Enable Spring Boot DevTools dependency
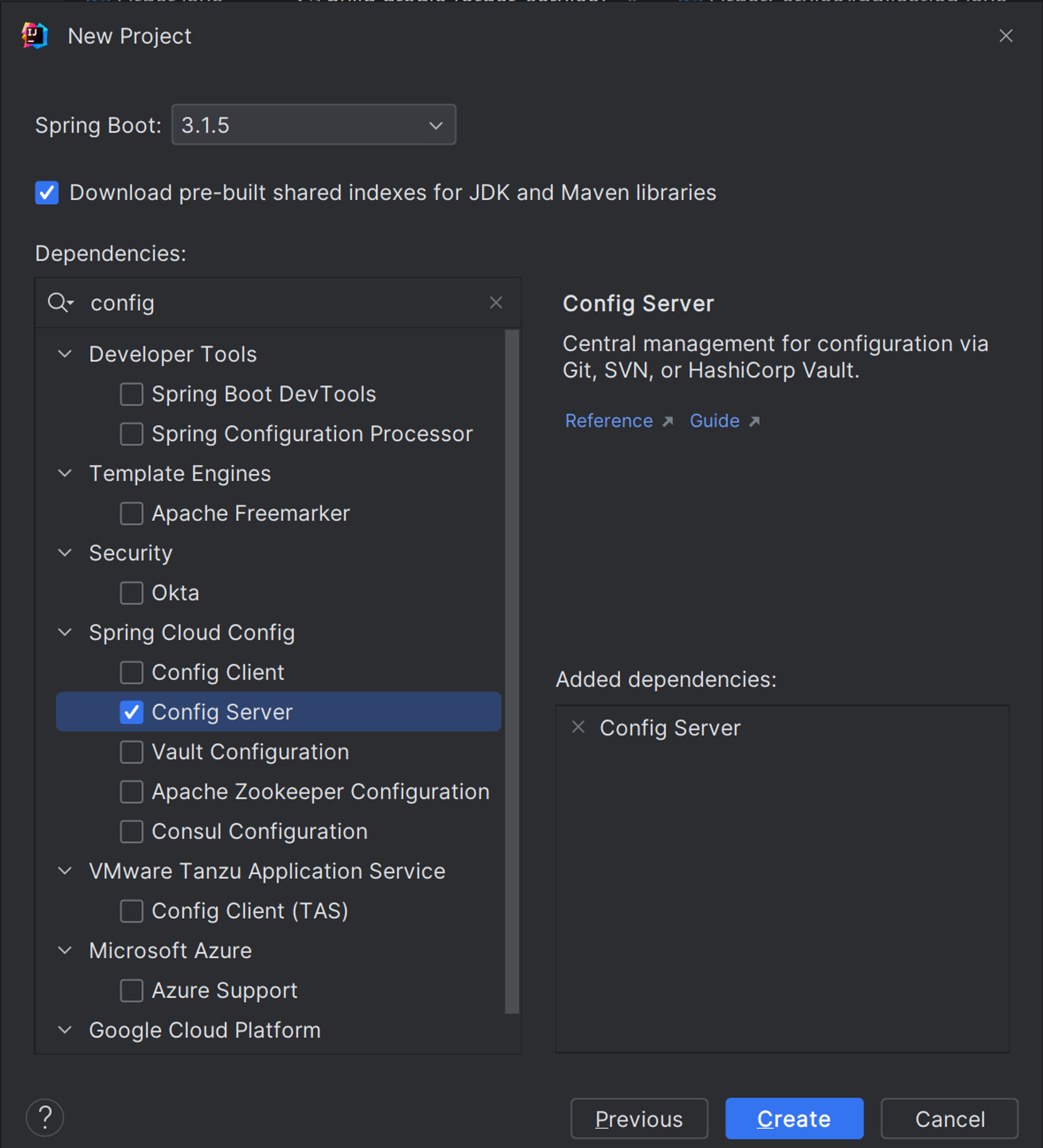The image size is (1043, 1148). pyautogui.click(x=131, y=394)
